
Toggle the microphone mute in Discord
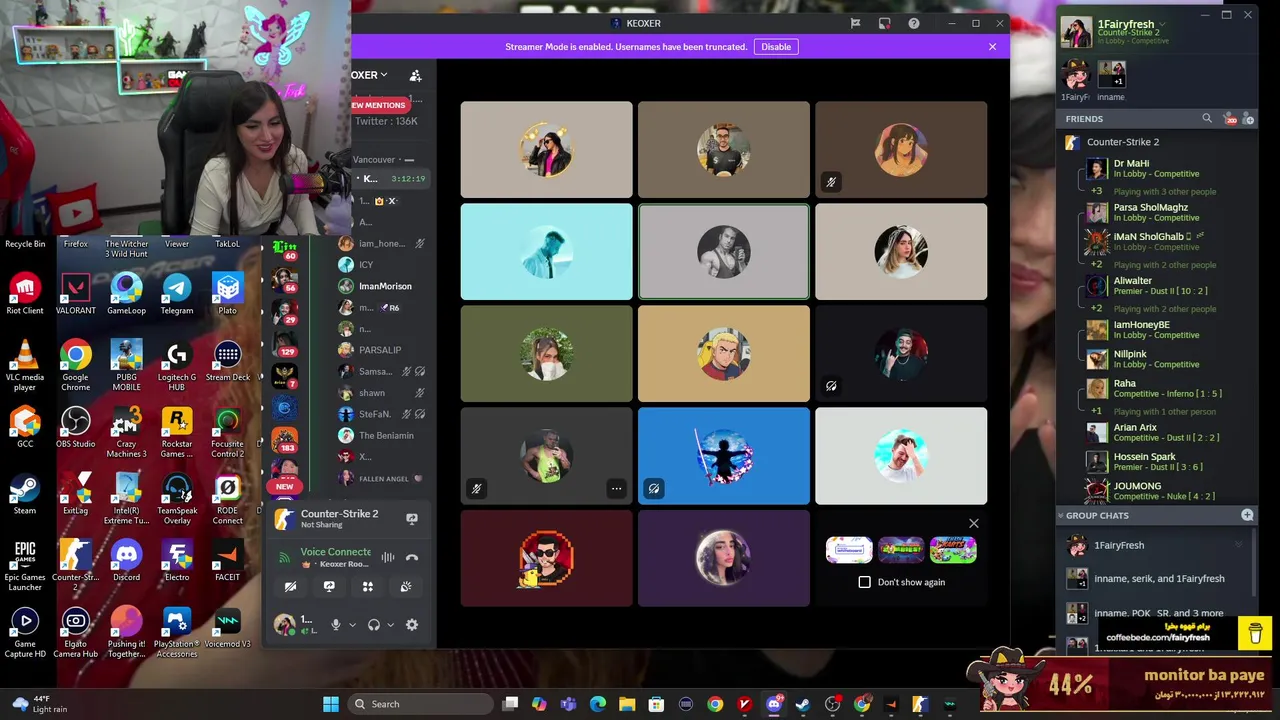coord(336,625)
